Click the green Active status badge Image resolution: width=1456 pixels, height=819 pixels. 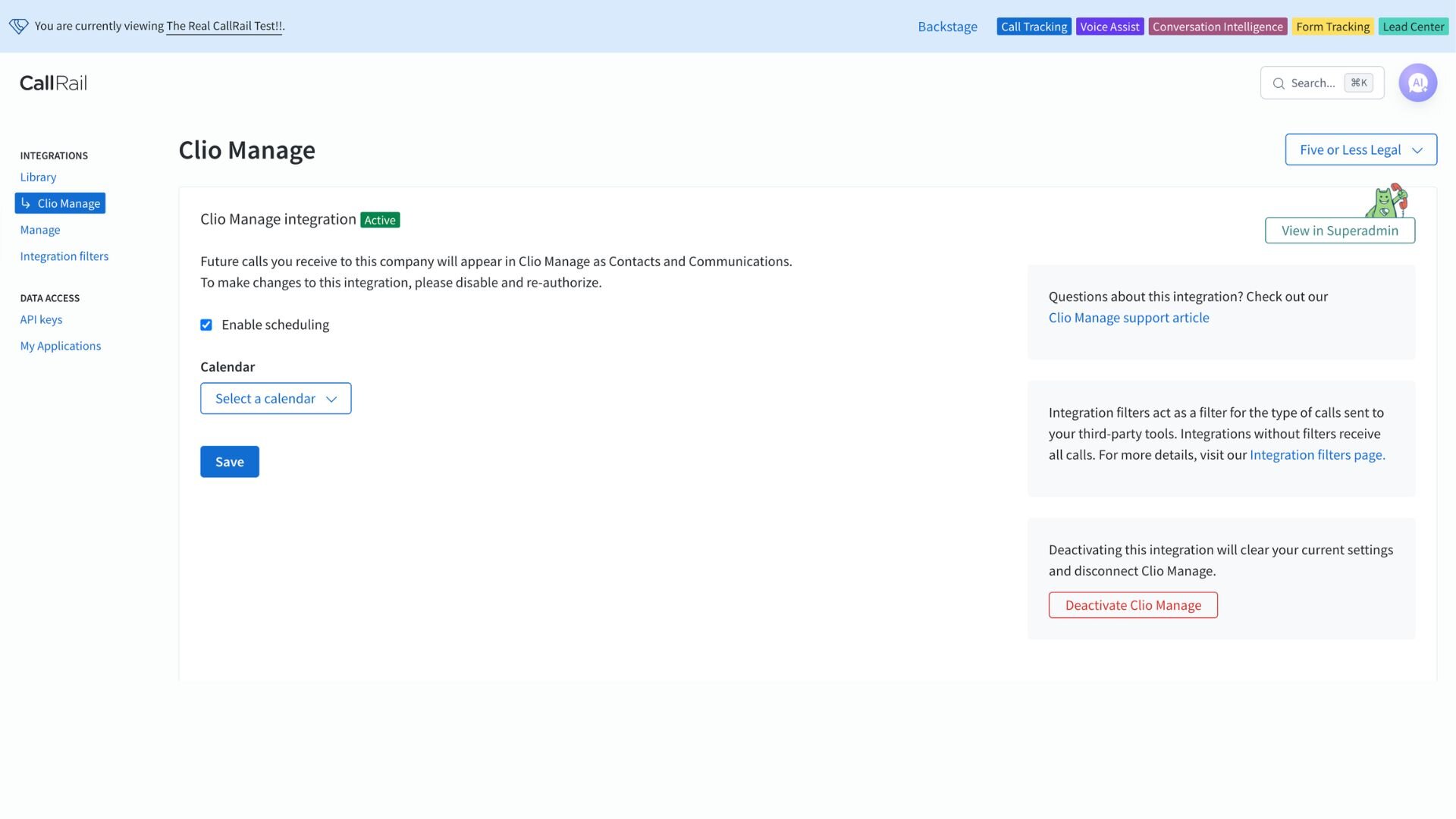(x=380, y=220)
